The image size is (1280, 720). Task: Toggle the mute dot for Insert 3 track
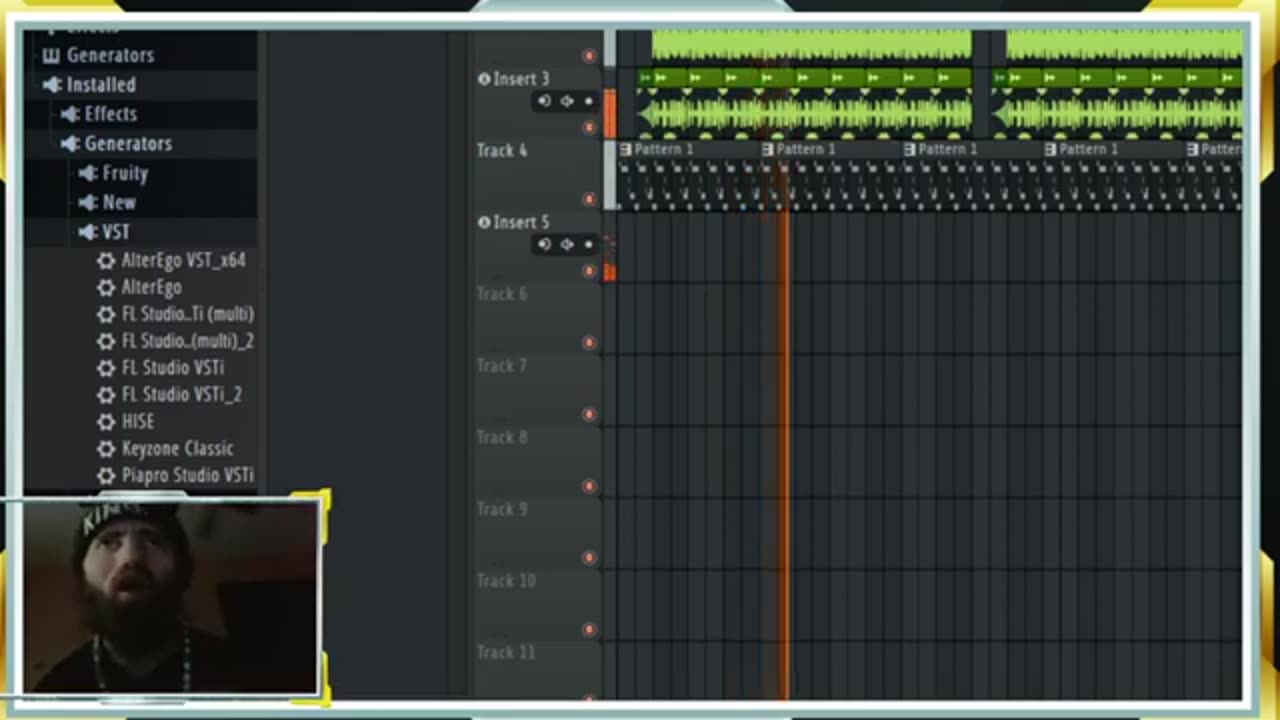[x=589, y=127]
